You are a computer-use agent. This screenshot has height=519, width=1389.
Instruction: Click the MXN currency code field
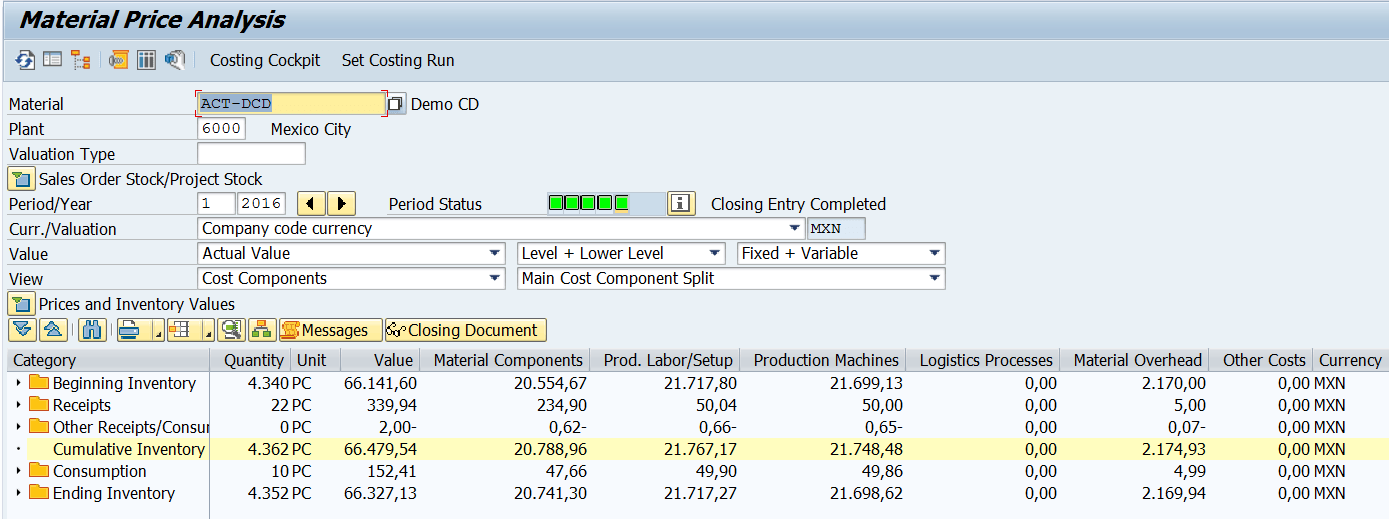click(x=837, y=229)
